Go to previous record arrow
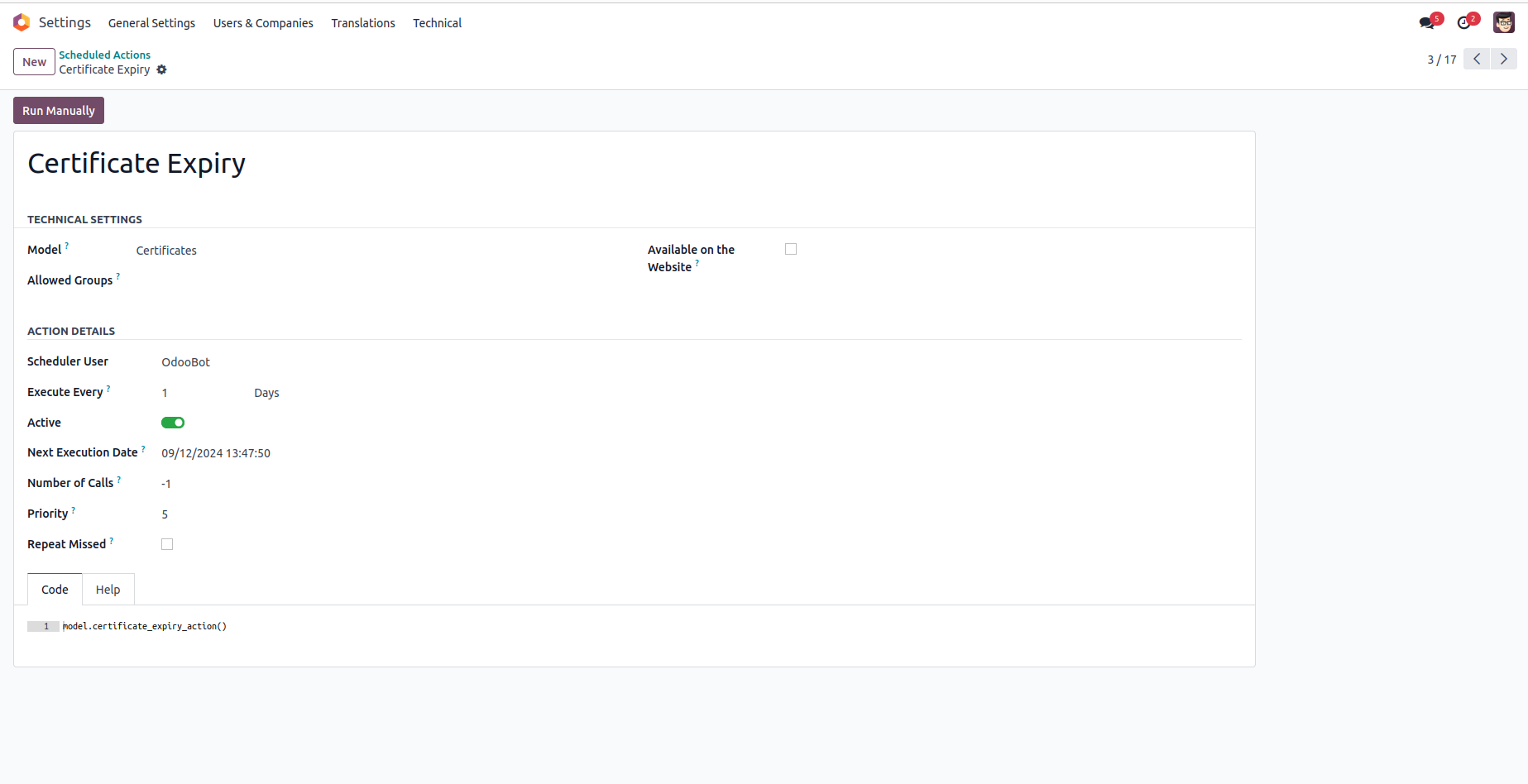Viewport: 1528px width, 784px height. tap(1477, 59)
